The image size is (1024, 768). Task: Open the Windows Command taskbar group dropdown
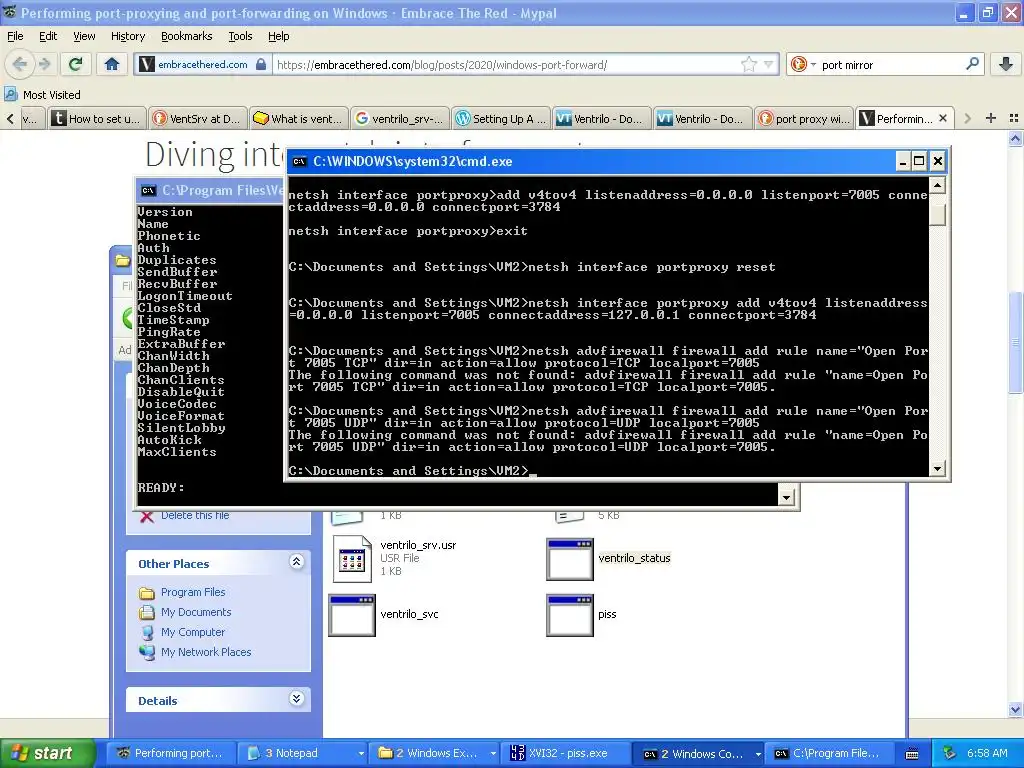758,754
